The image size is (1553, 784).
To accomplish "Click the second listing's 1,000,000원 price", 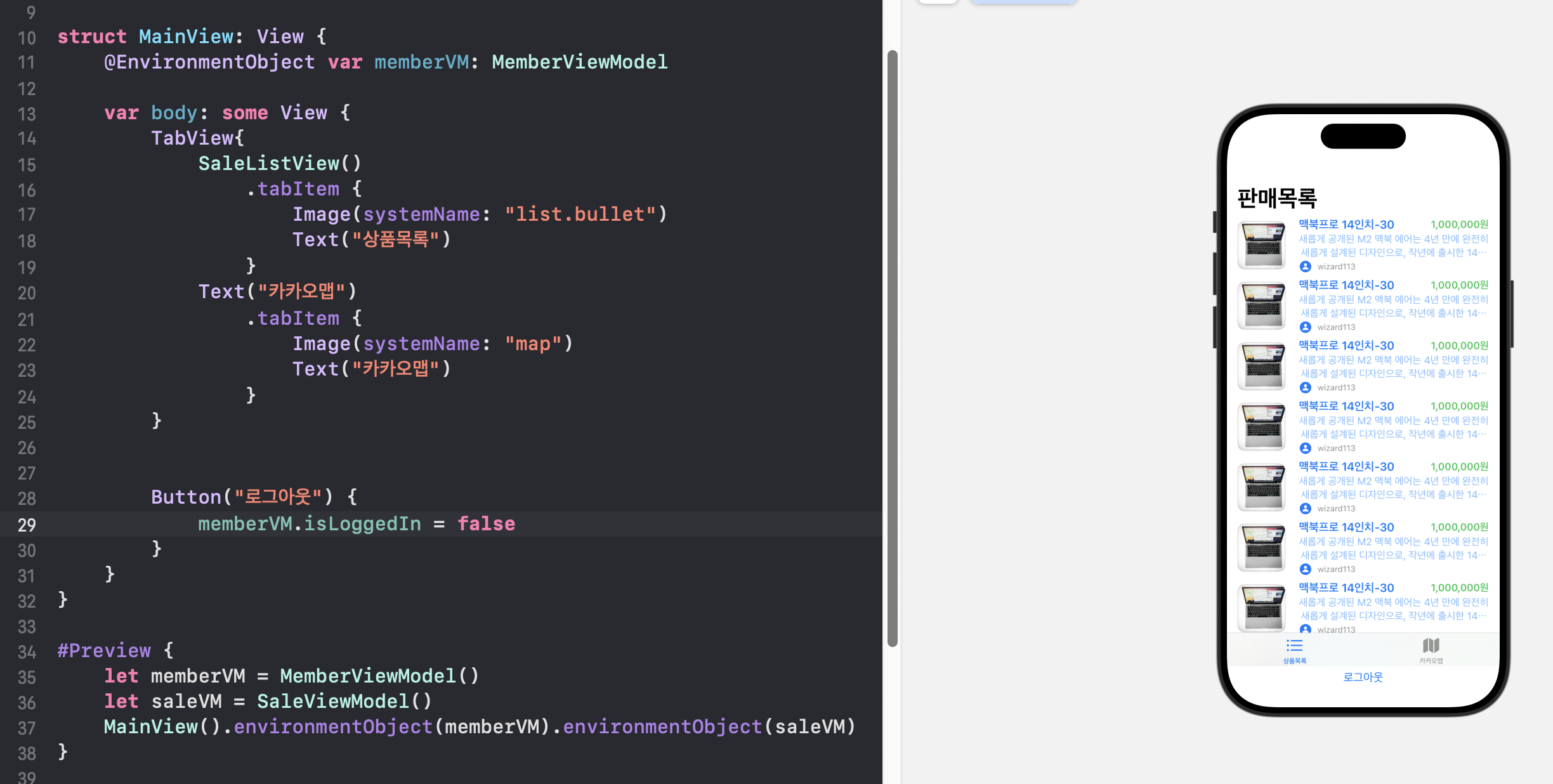I will [1458, 285].
